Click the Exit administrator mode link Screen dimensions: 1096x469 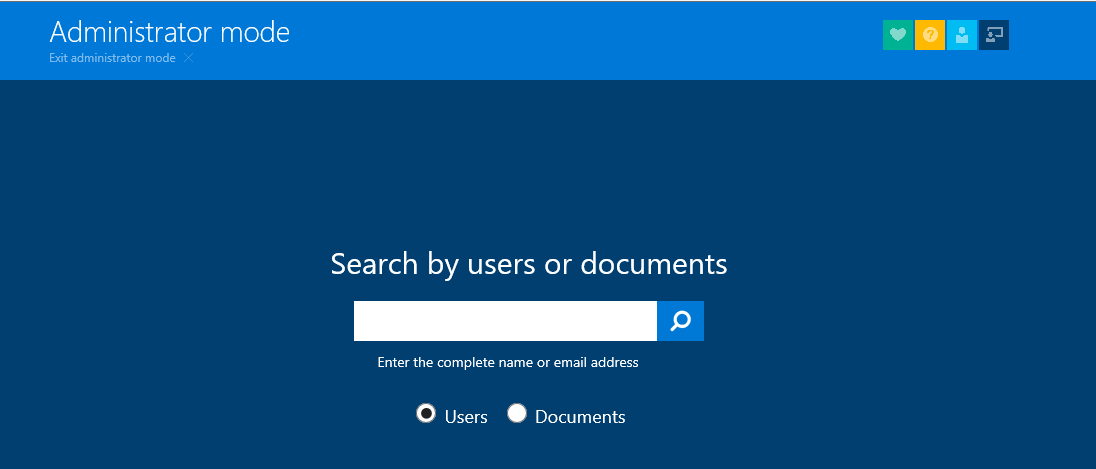pyautogui.click(x=112, y=58)
